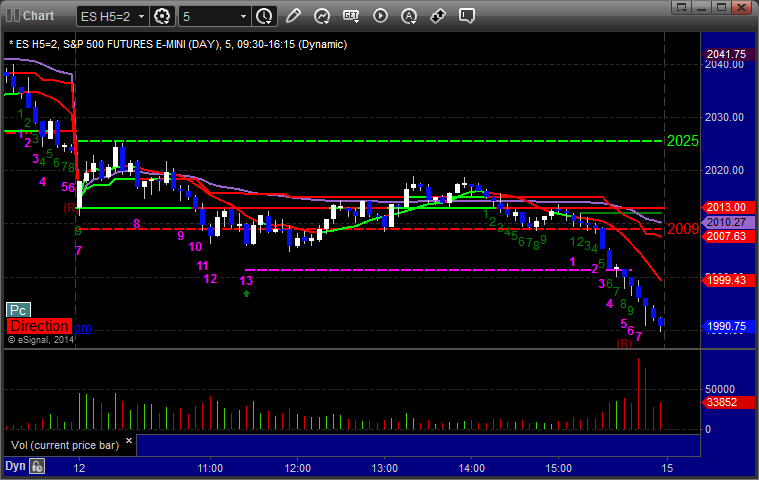Click the green up arrow below 13

click(246, 293)
